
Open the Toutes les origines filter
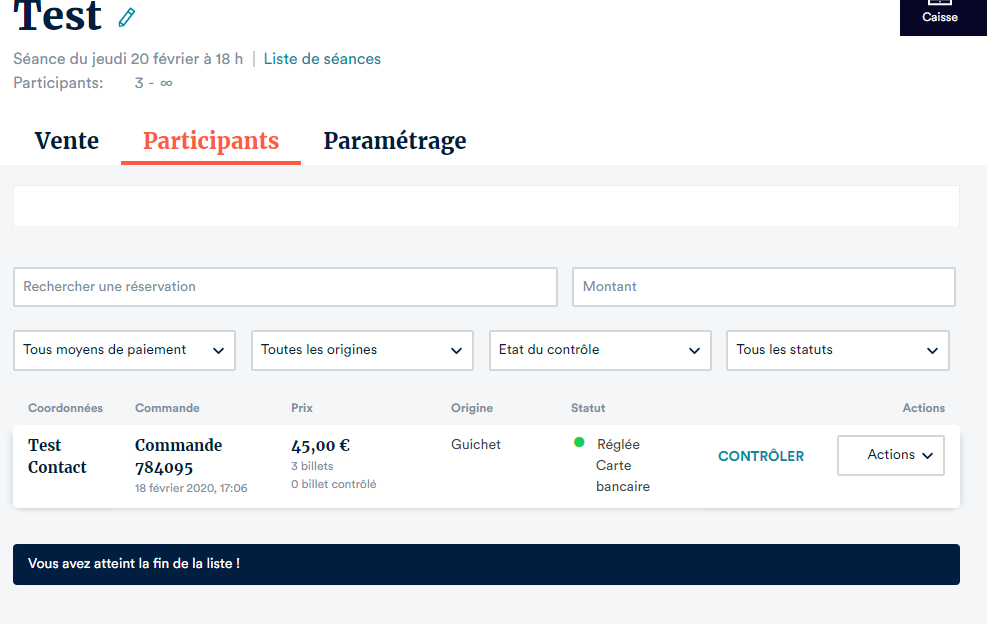click(362, 350)
